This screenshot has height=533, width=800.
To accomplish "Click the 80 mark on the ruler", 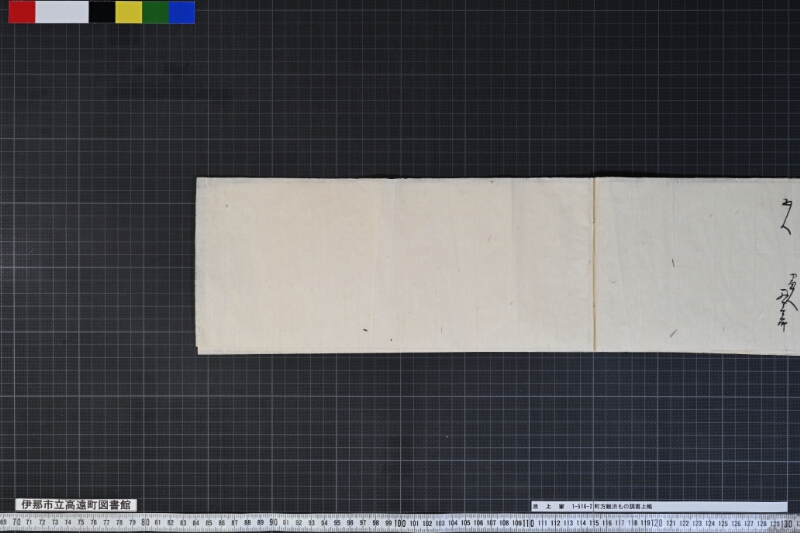I will 145,522.
